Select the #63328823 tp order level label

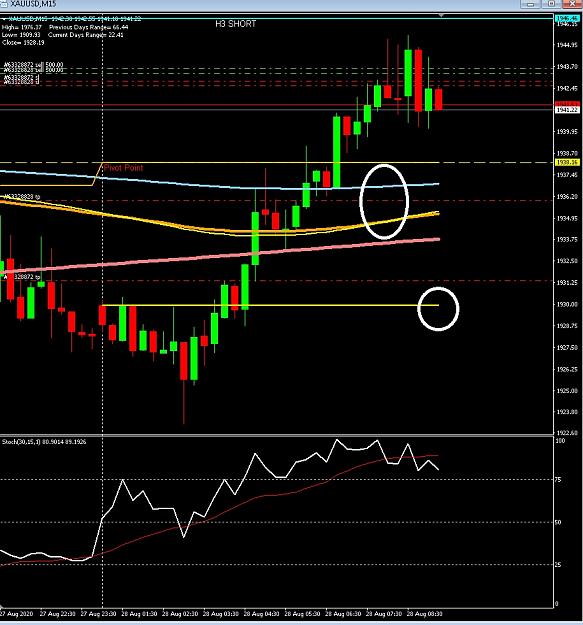tap(22, 197)
